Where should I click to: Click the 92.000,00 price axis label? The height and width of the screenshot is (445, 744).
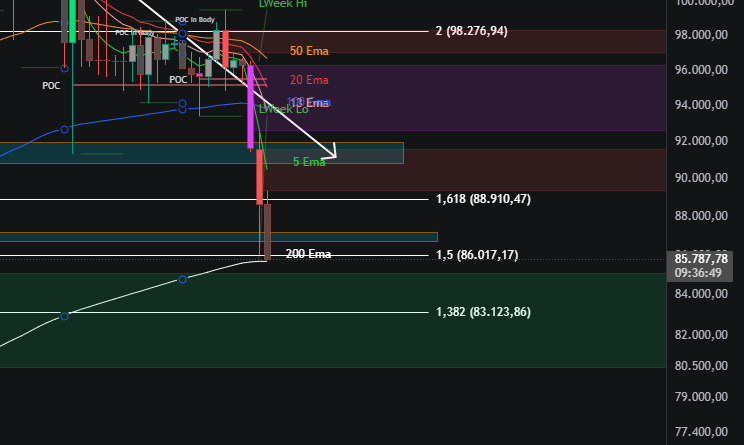(701, 140)
